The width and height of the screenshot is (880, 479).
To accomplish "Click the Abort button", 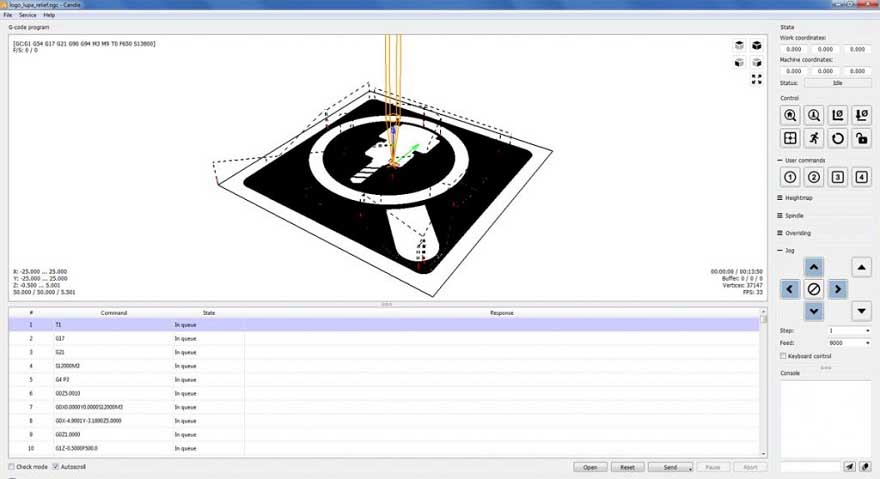I will pos(750,467).
